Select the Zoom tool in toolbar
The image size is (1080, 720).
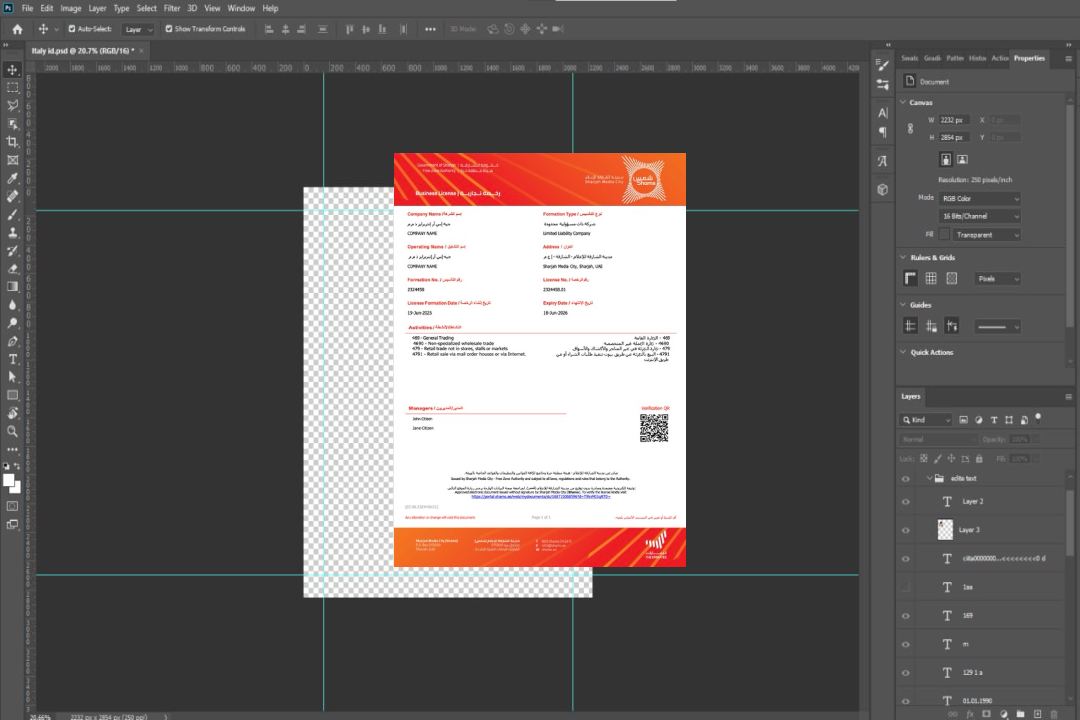(x=13, y=431)
